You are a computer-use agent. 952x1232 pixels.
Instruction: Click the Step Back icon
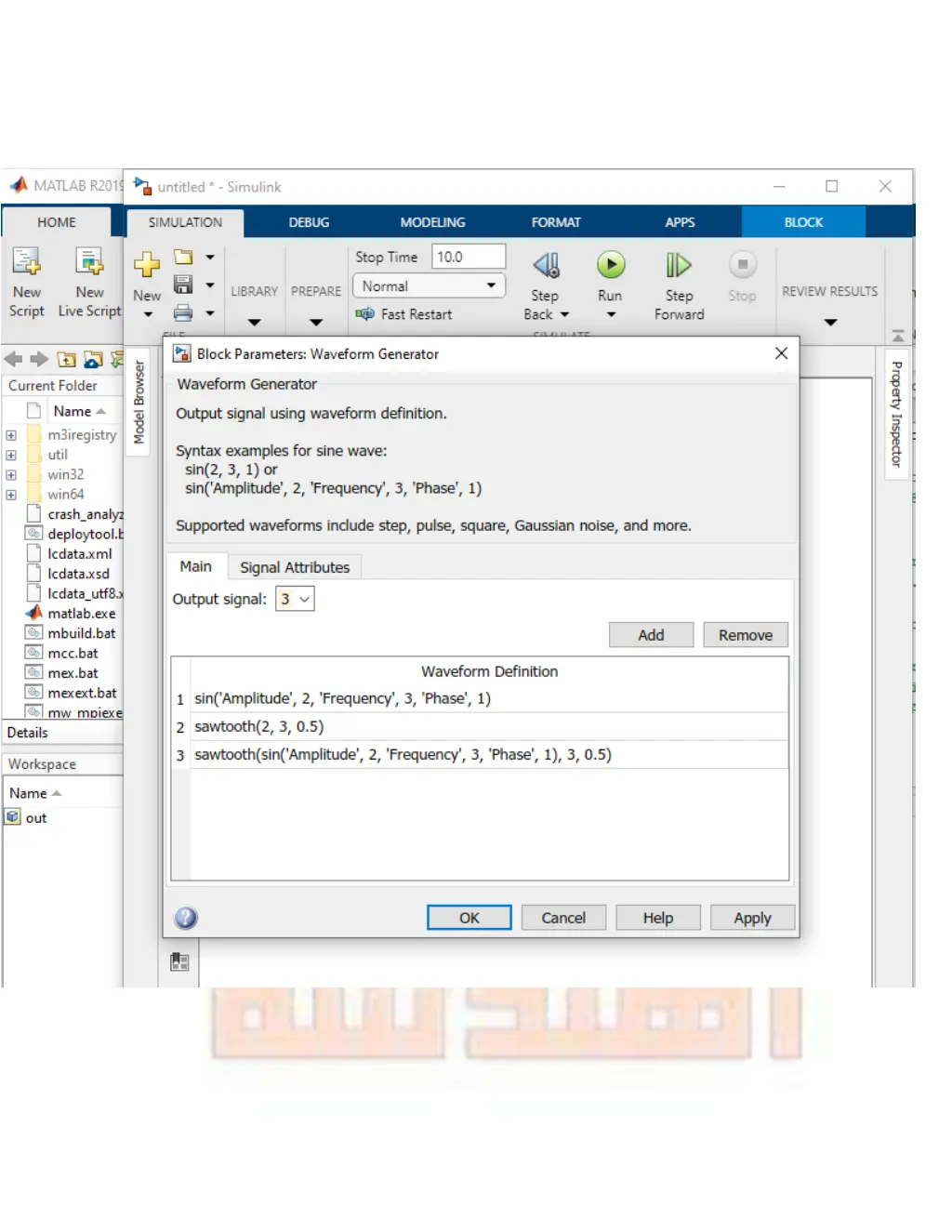tap(547, 266)
